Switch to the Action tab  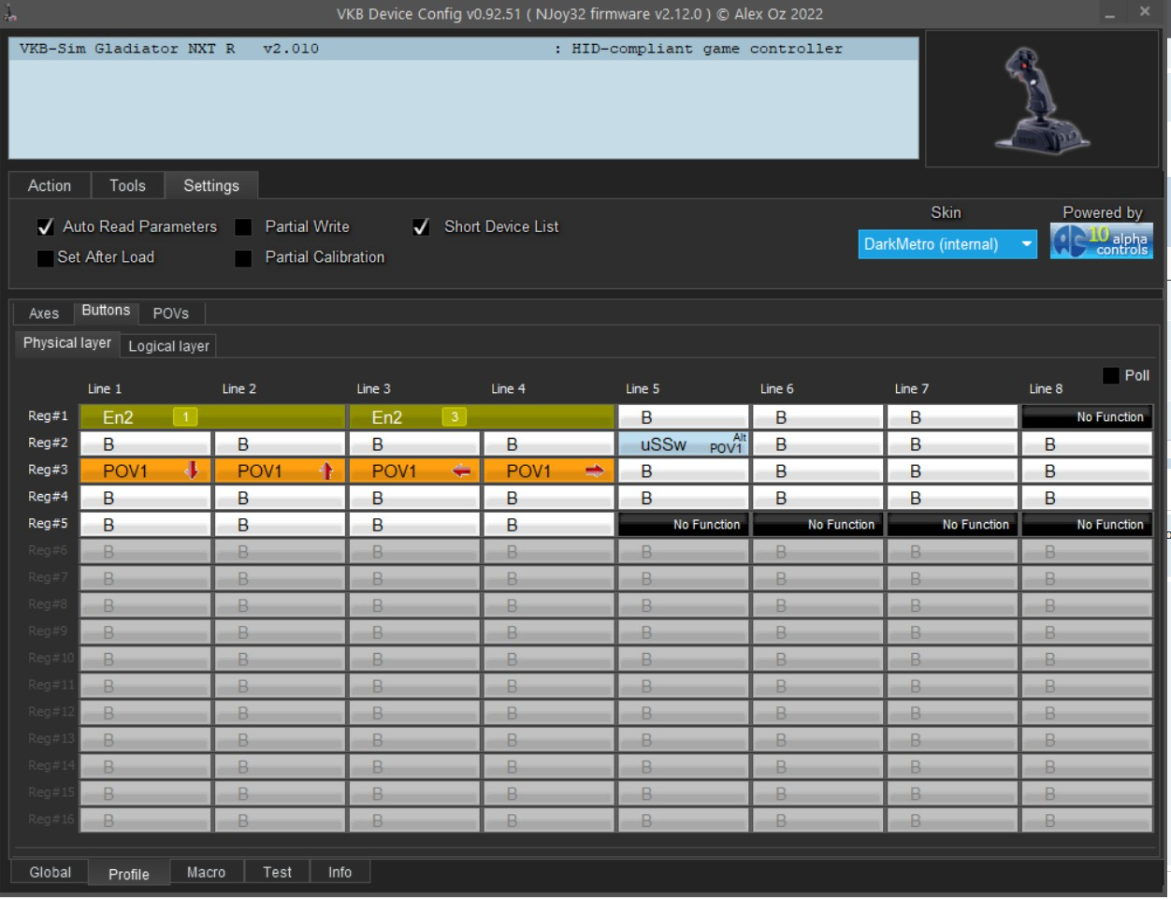pyautogui.click(x=49, y=185)
